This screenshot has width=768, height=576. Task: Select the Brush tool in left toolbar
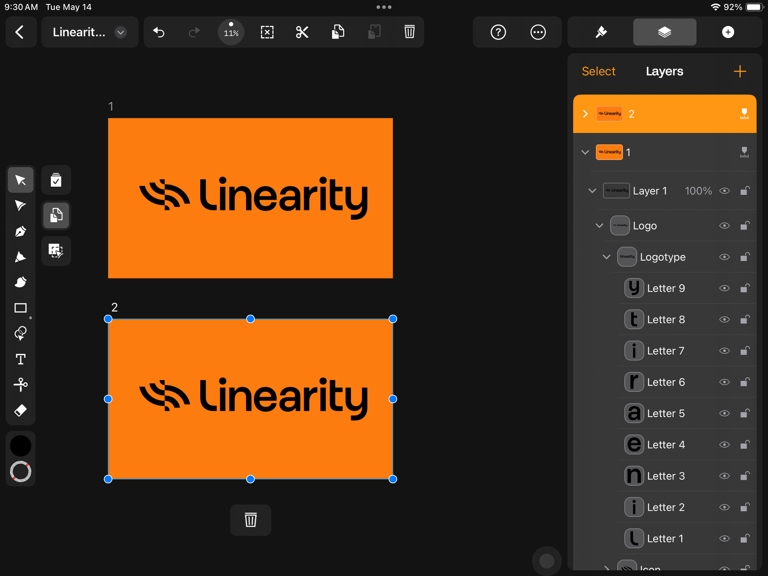pyautogui.click(x=20, y=257)
